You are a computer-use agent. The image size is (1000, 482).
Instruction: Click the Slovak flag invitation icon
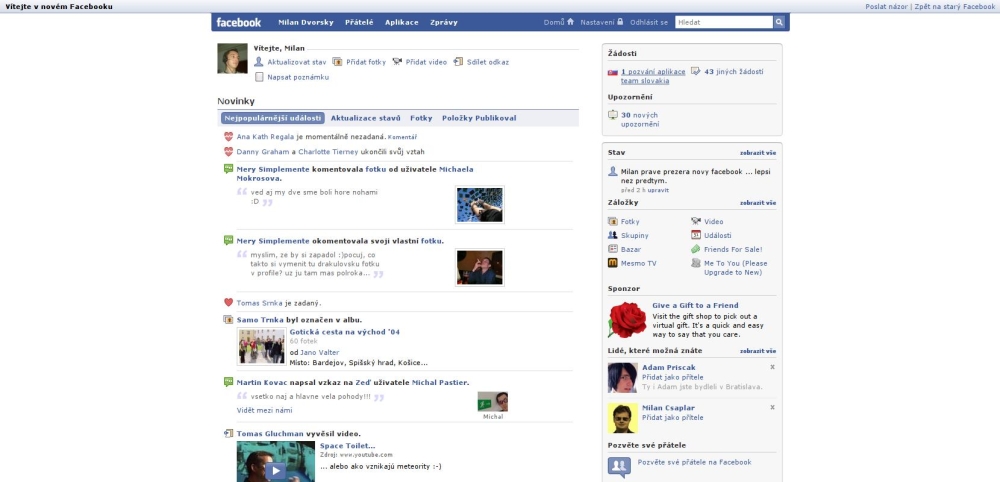tap(613, 72)
